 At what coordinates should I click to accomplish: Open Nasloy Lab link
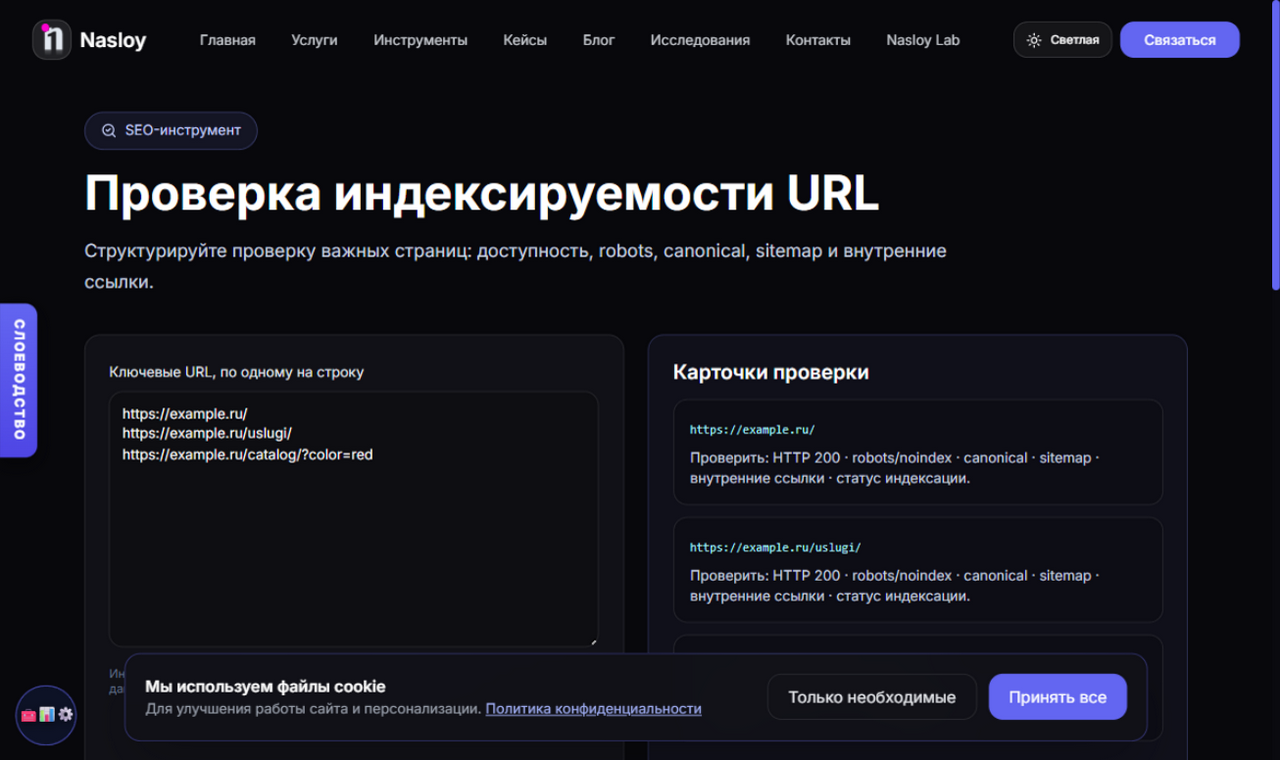[922, 40]
